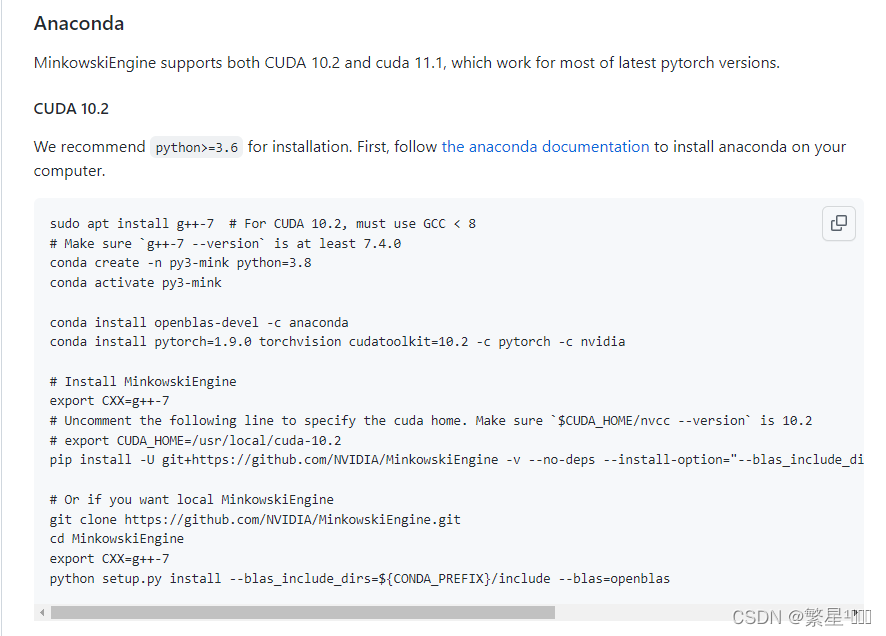Select the export CXX=g++-7 line
Viewport: 886px width, 636px height.
click(x=108, y=401)
